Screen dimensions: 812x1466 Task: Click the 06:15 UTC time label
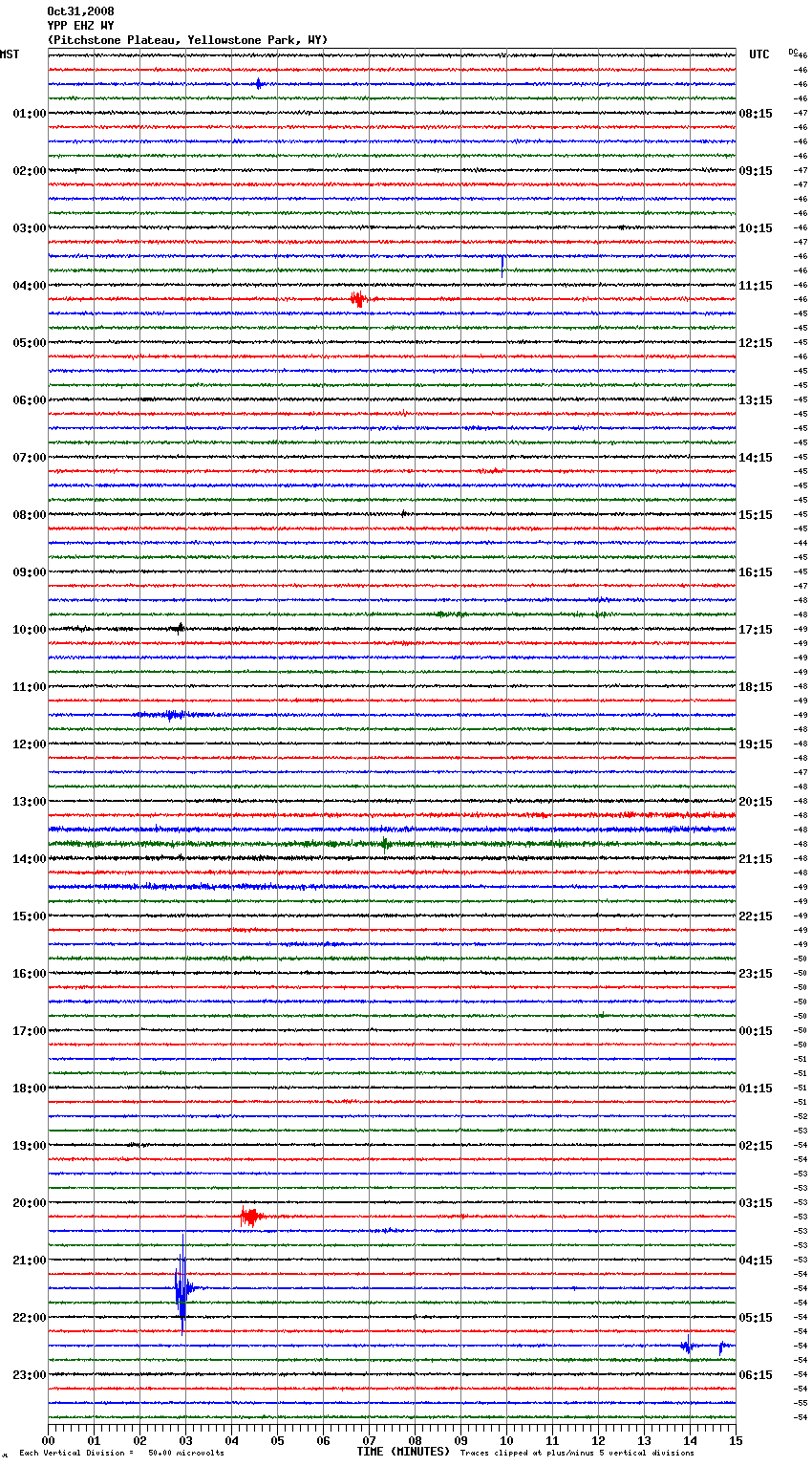tap(756, 1375)
